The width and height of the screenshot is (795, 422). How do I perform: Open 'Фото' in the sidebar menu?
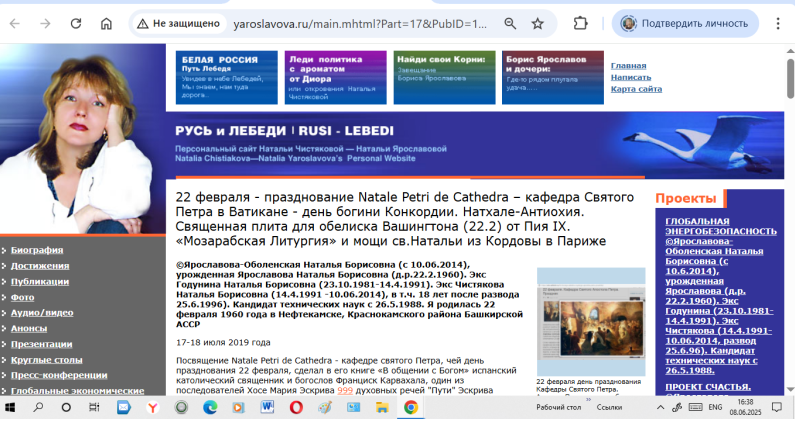coord(23,297)
